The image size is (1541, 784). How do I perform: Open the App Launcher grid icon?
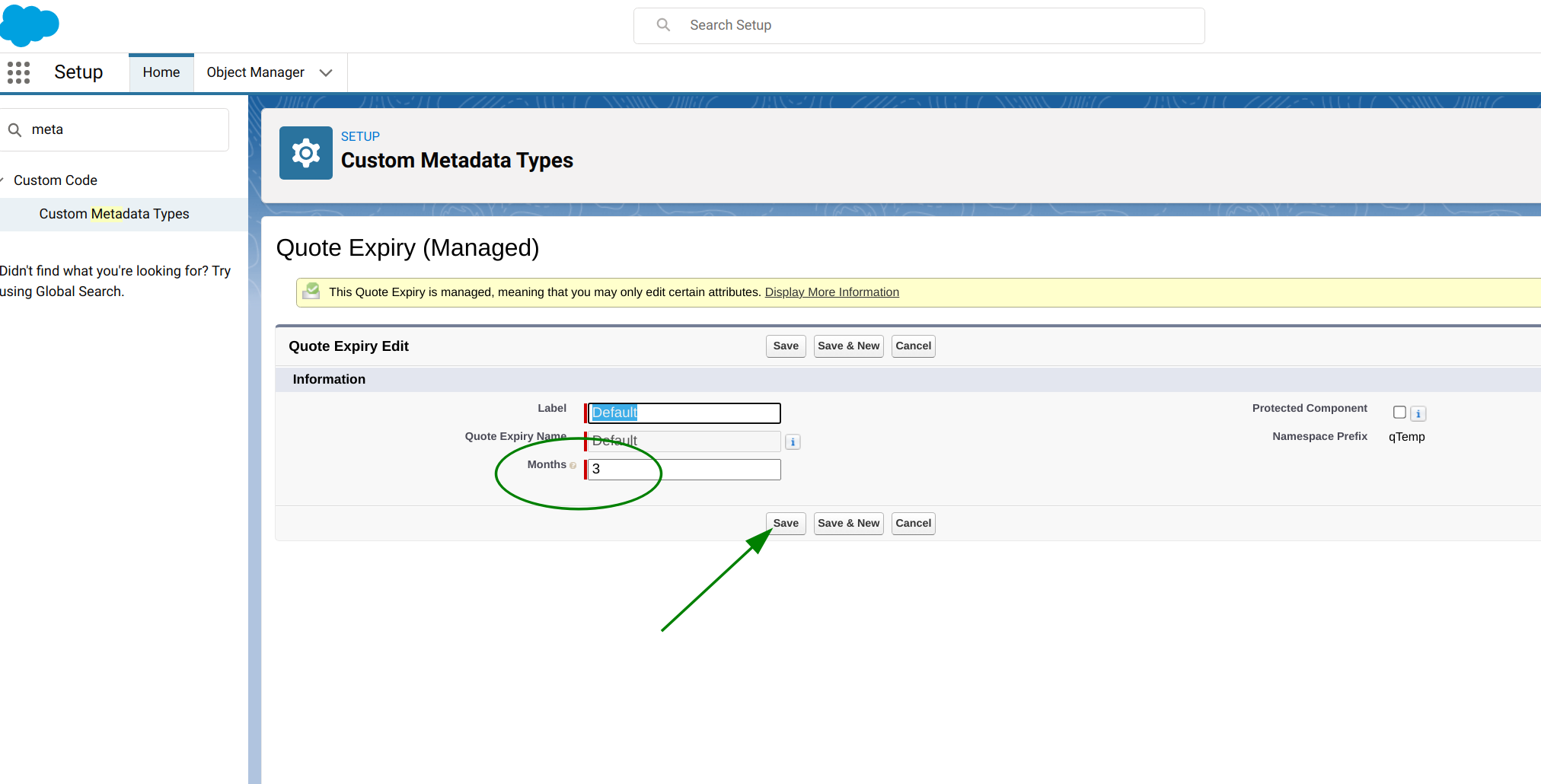[x=18, y=72]
